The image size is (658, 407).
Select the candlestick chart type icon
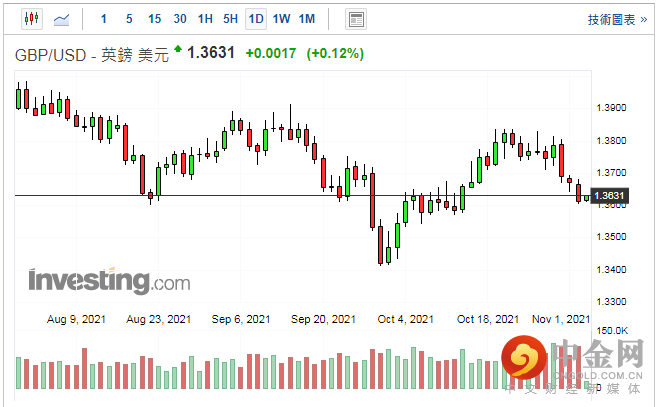tap(30, 18)
